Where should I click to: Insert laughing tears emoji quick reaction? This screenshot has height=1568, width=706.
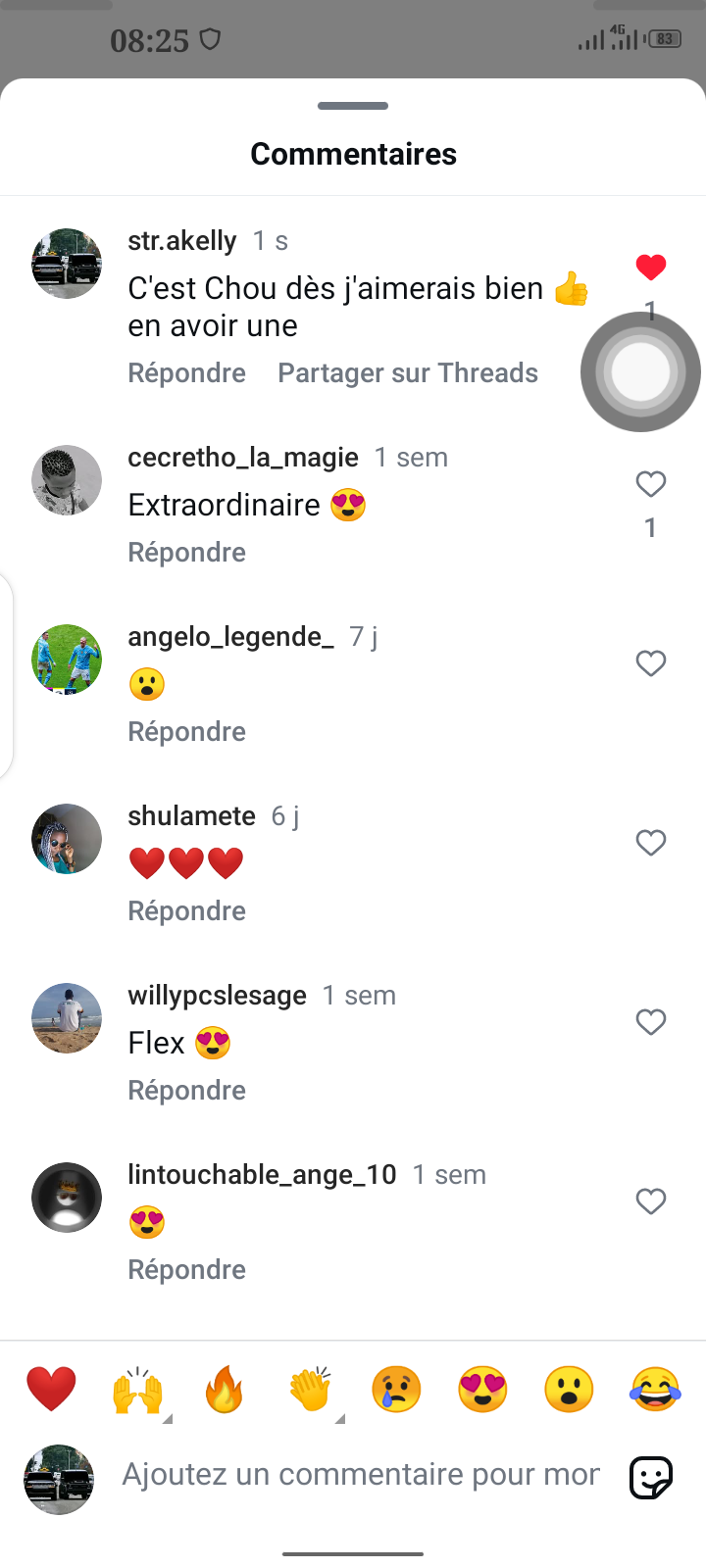pos(655,1390)
